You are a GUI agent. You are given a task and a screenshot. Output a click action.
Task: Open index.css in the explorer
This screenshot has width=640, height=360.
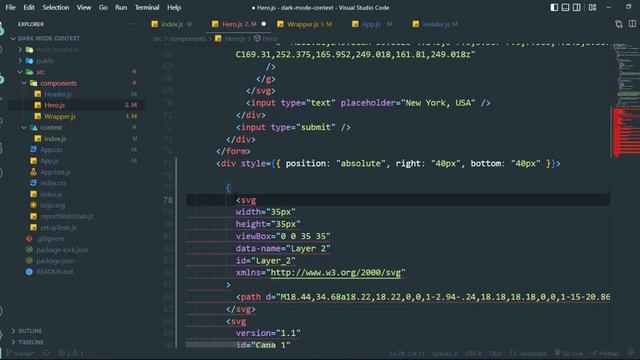53,183
